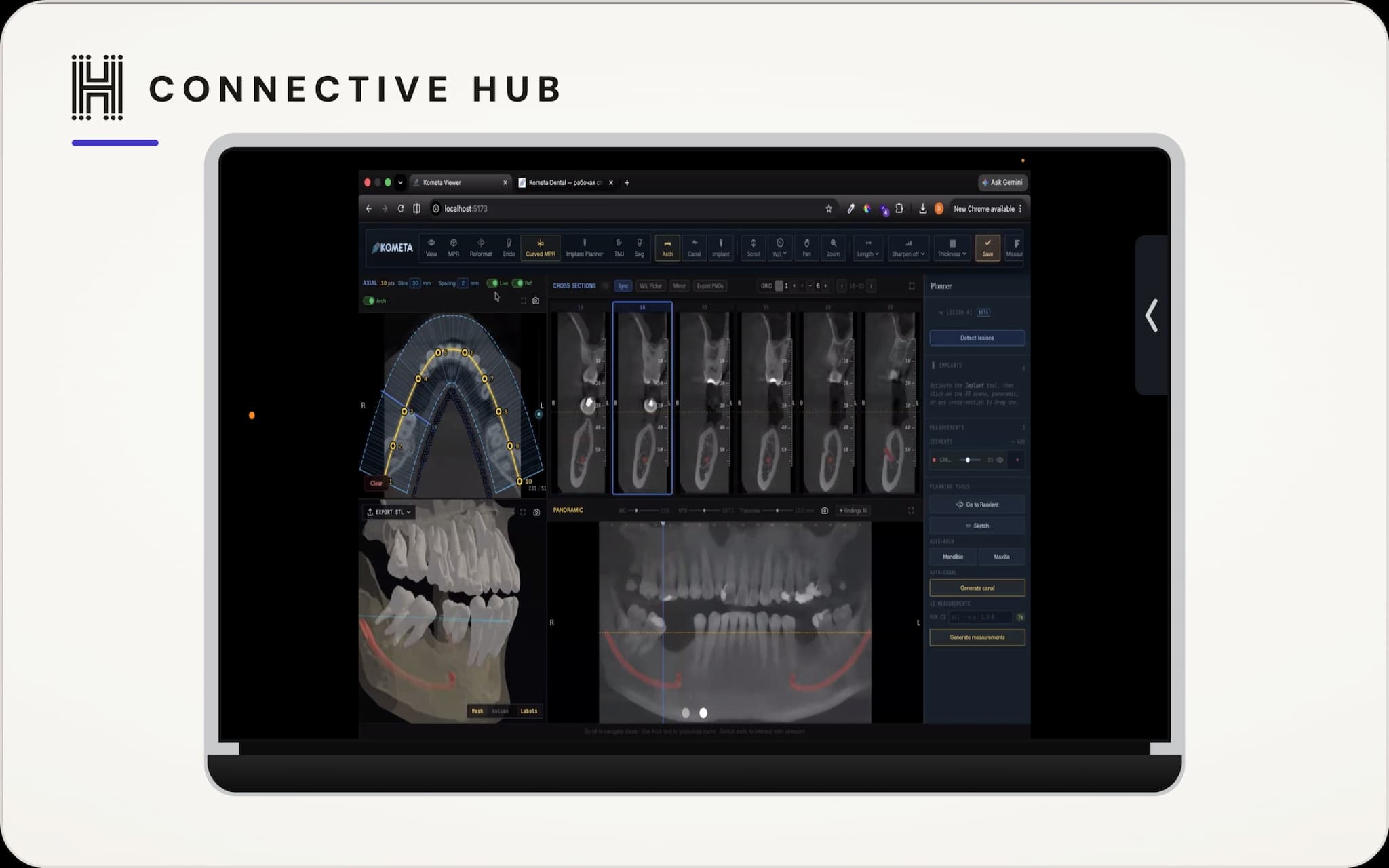Open the Export STL dropdown

point(389,512)
